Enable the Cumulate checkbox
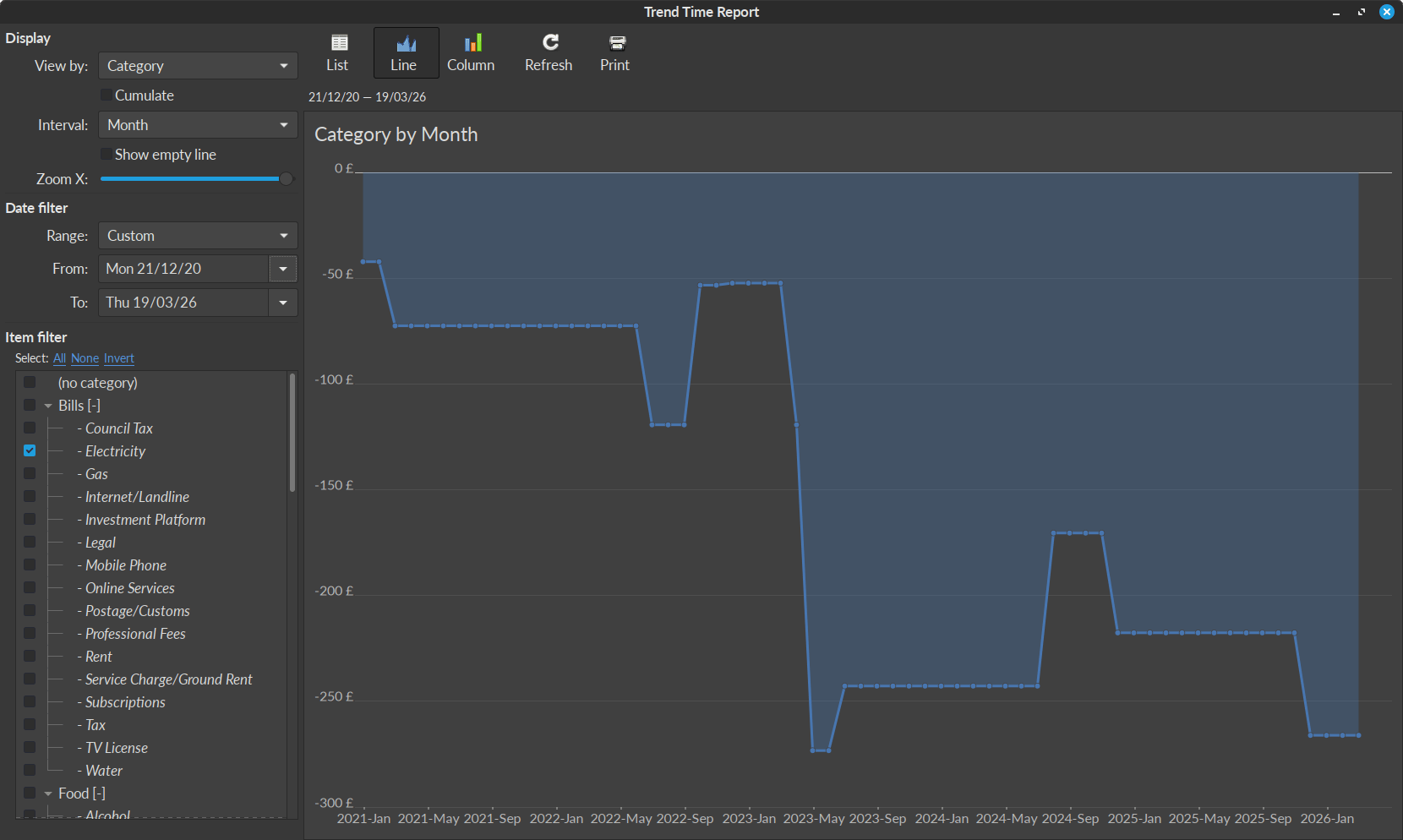This screenshot has height=840, width=1403. (106, 95)
